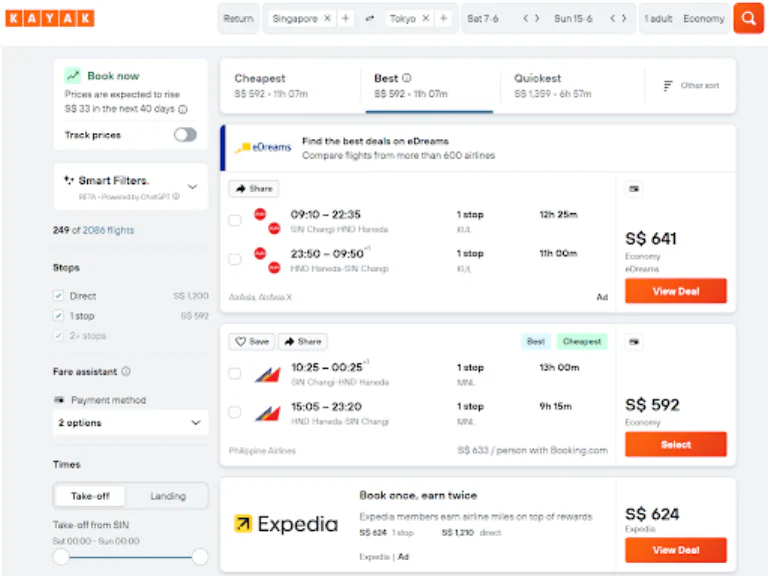The image size is (768, 576).
Task: Open the Payment method options dropdown
Action: coord(130,423)
